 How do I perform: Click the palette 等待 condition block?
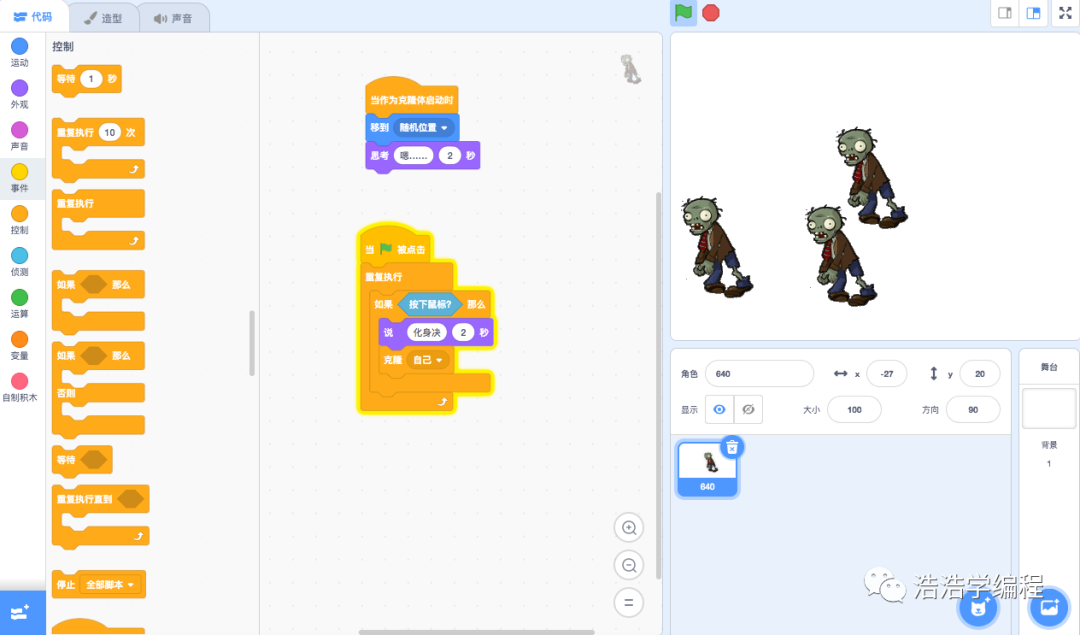click(82, 459)
